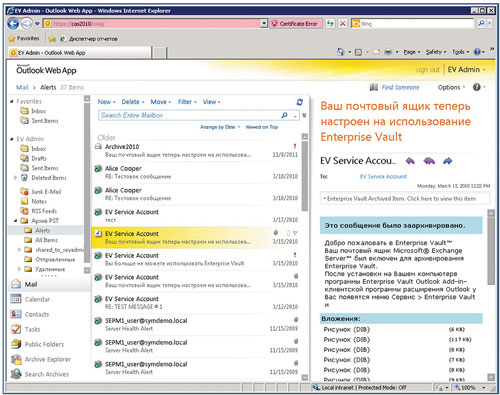Click Enterprise Vault Archived Item banner
Screen dimensions: 500x395
tap(405, 198)
